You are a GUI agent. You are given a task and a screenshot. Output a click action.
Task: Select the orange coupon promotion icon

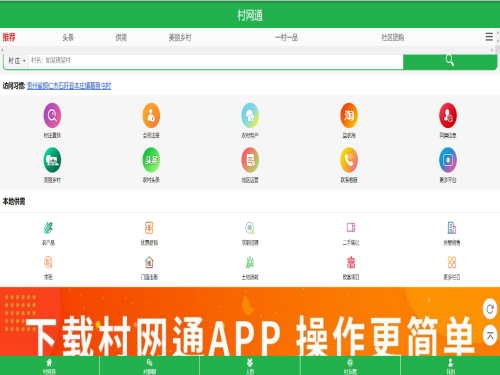[x=149, y=228]
